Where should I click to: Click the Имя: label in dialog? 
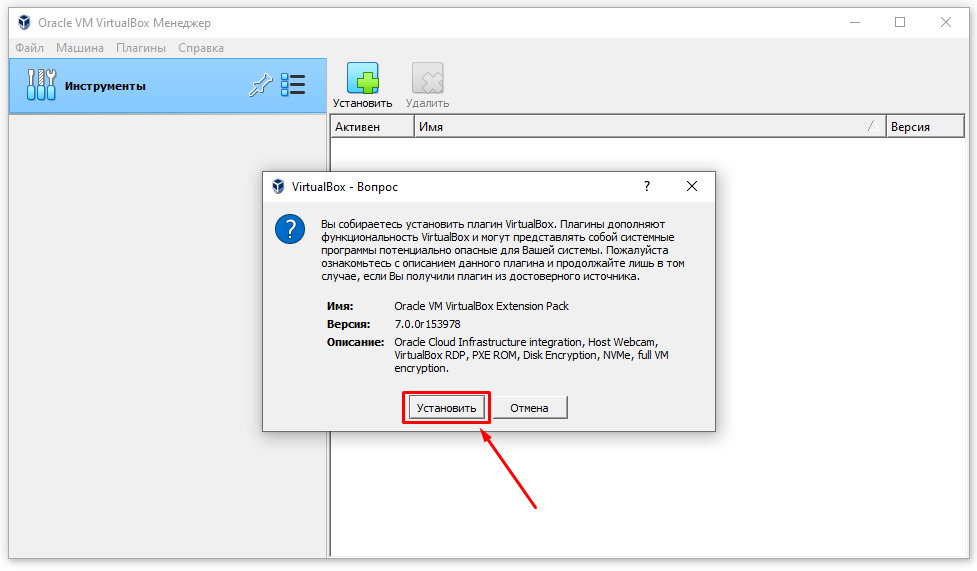(x=340, y=306)
